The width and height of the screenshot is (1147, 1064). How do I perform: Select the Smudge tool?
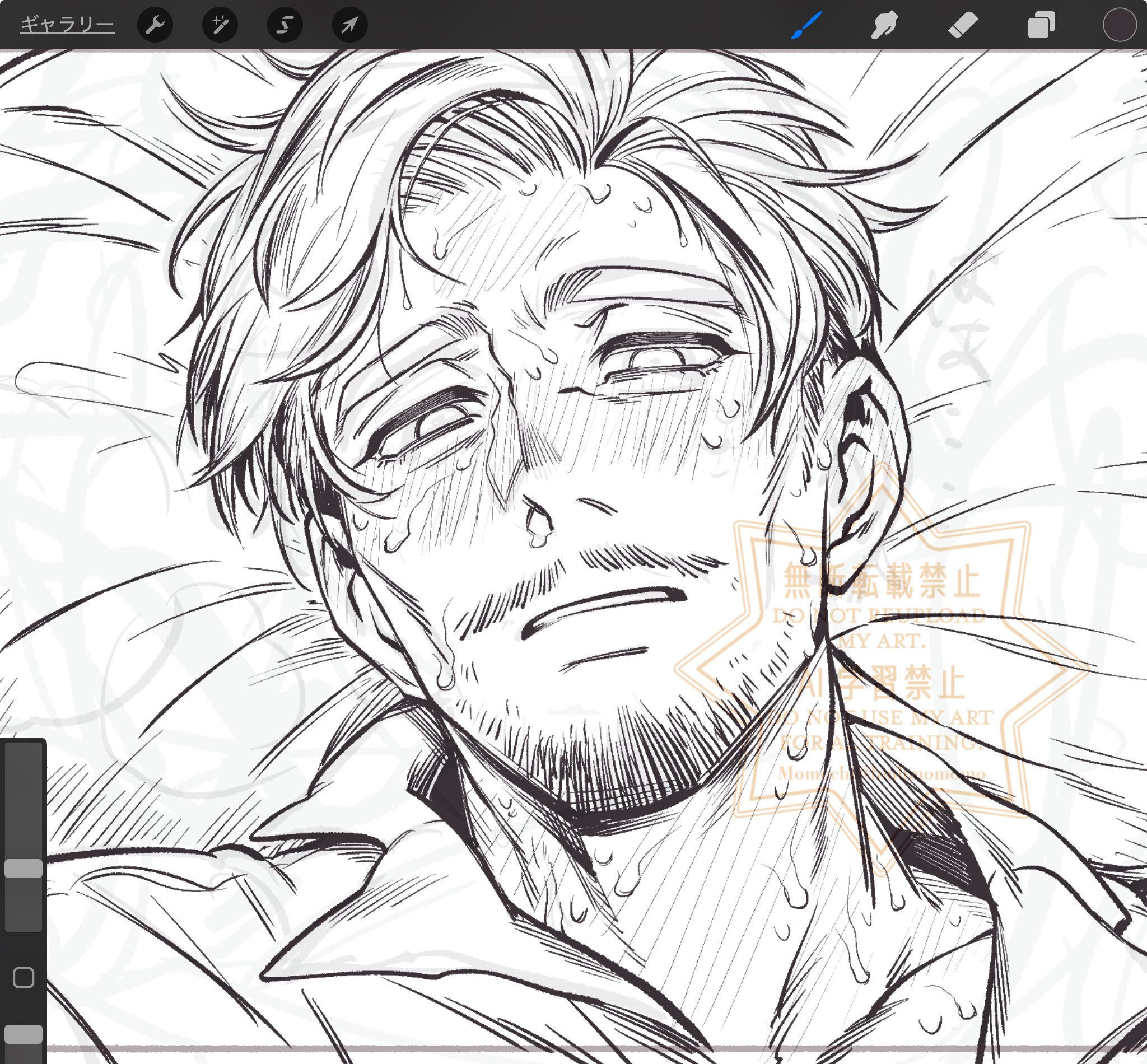click(x=884, y=25)
